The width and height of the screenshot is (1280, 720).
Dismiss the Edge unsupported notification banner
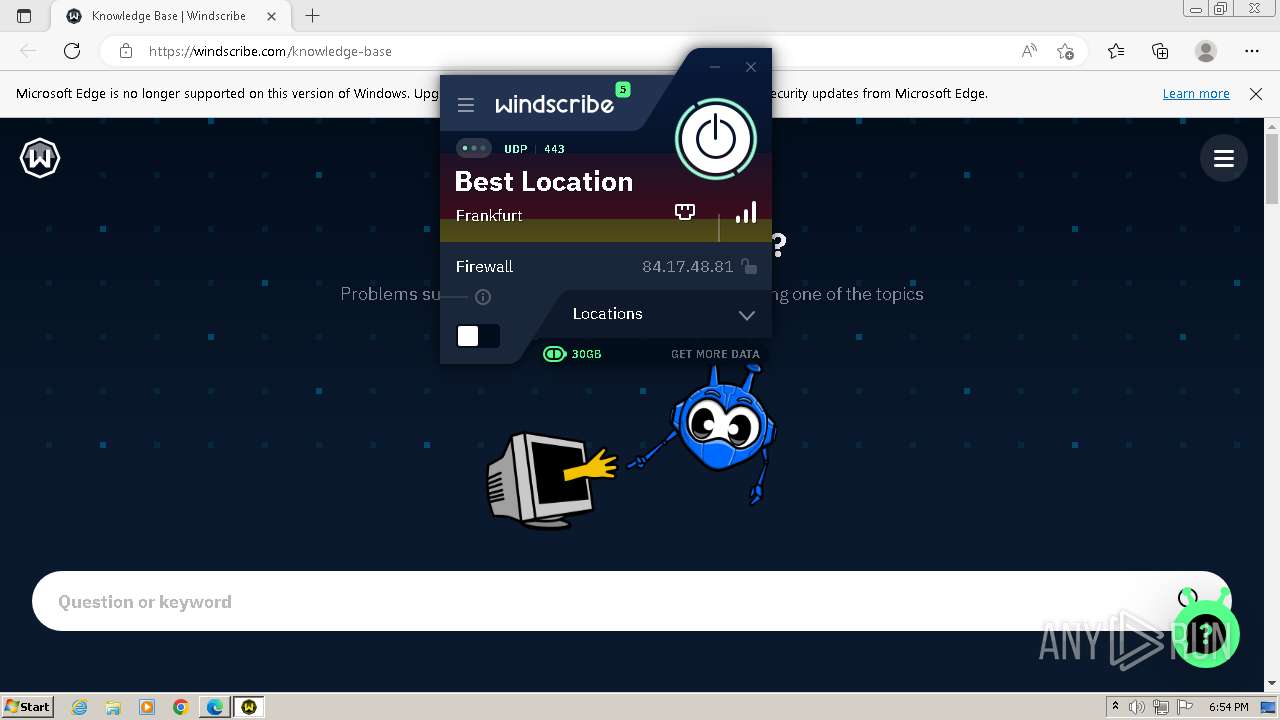[1256, 94]
